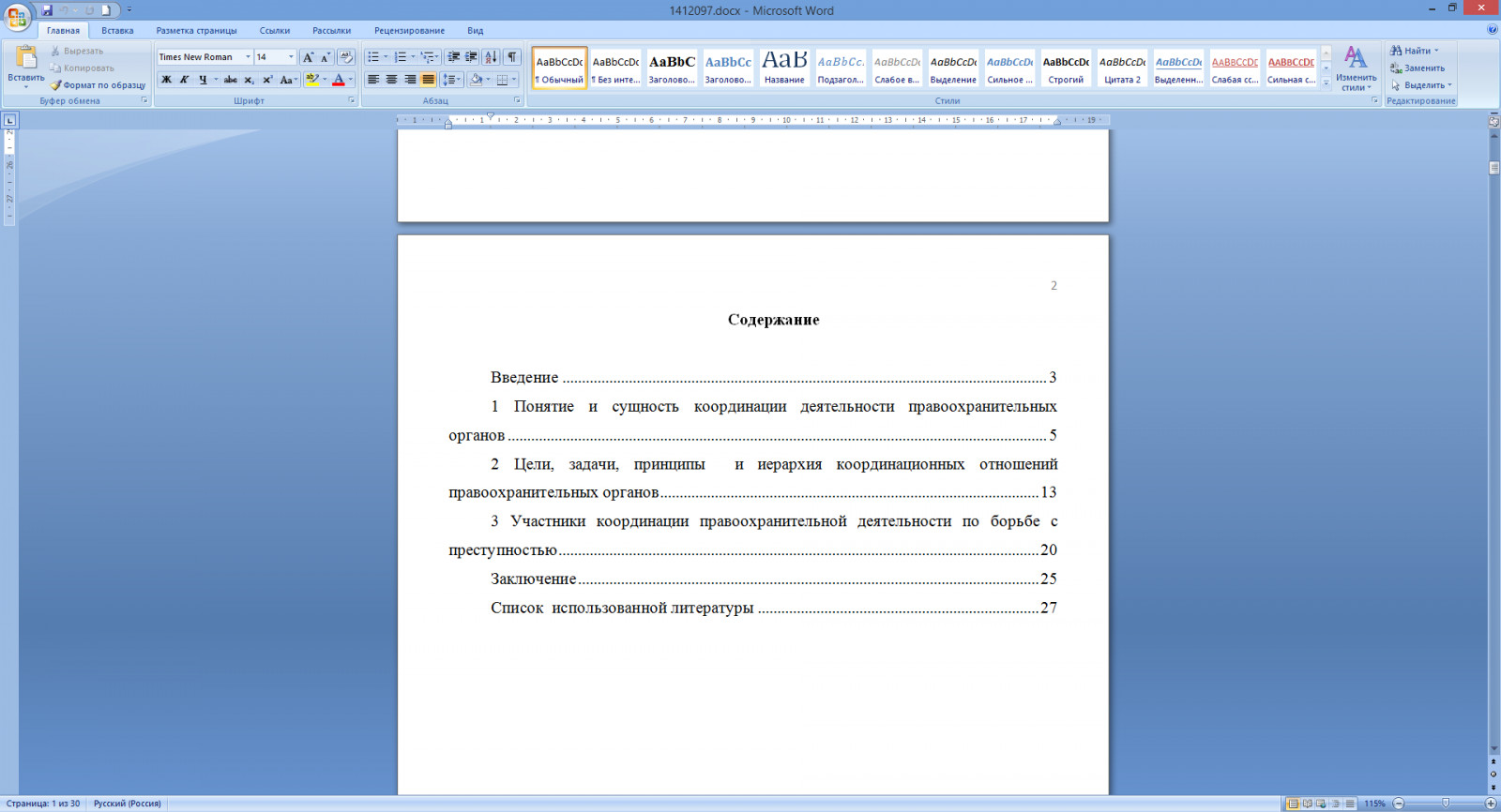Zoom in with the plus button
1501x812 pixels.
1491,804
